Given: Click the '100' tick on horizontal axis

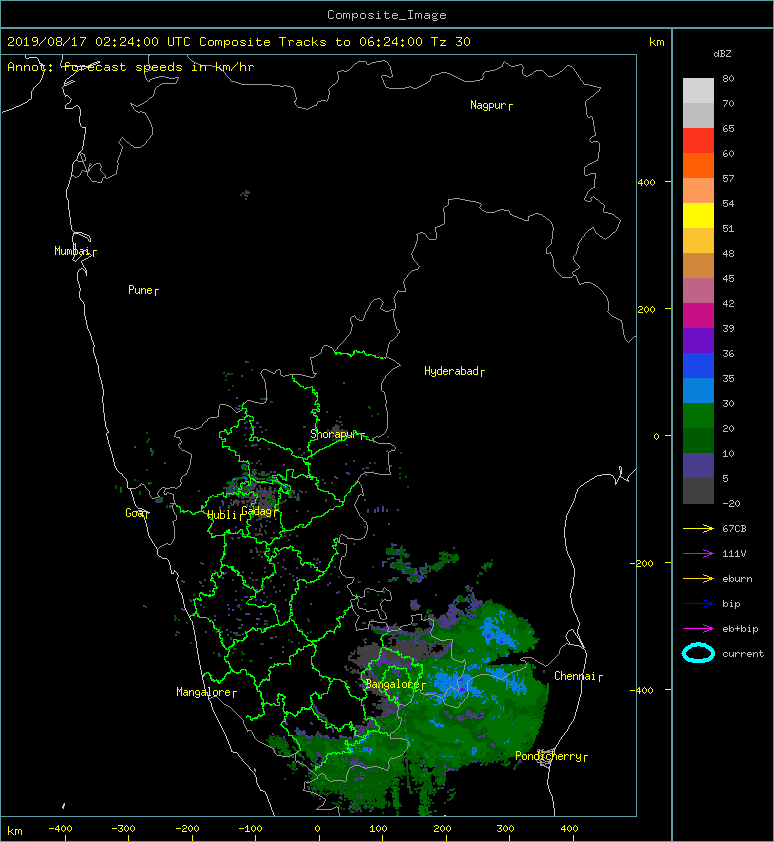Looking at the screenshot, I should (x=378, y=829).
